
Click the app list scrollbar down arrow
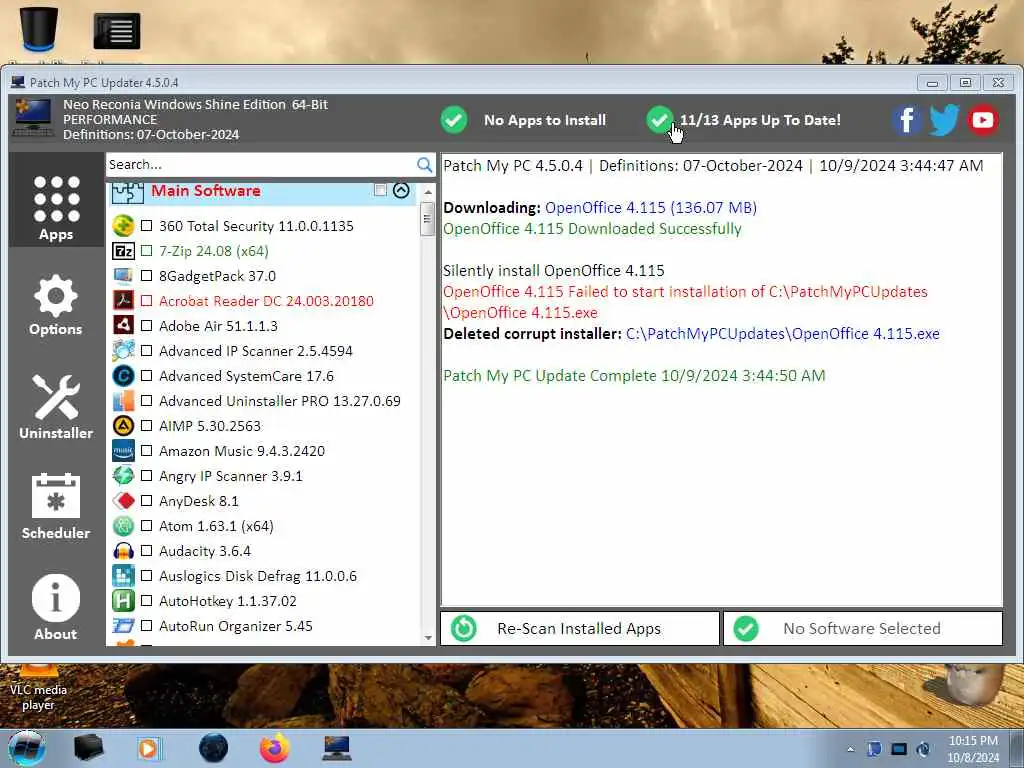tap(428, 638)
